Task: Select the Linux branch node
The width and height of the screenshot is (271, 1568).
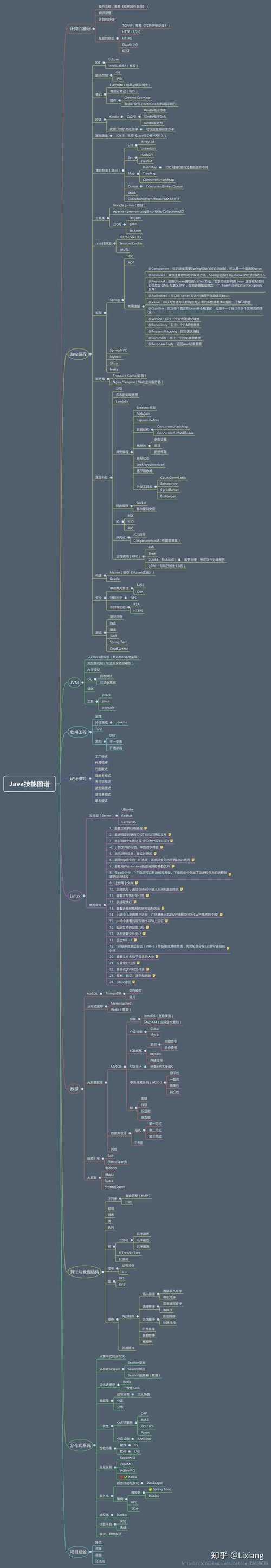Action: (x=75, y=896)
